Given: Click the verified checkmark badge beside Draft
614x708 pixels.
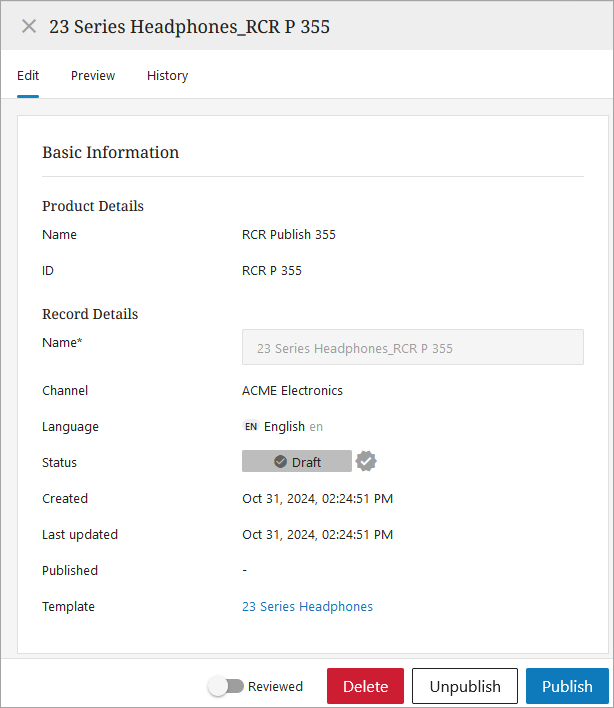Looking at the screenshot, I should pyautogui.click(x=367, y=461).
